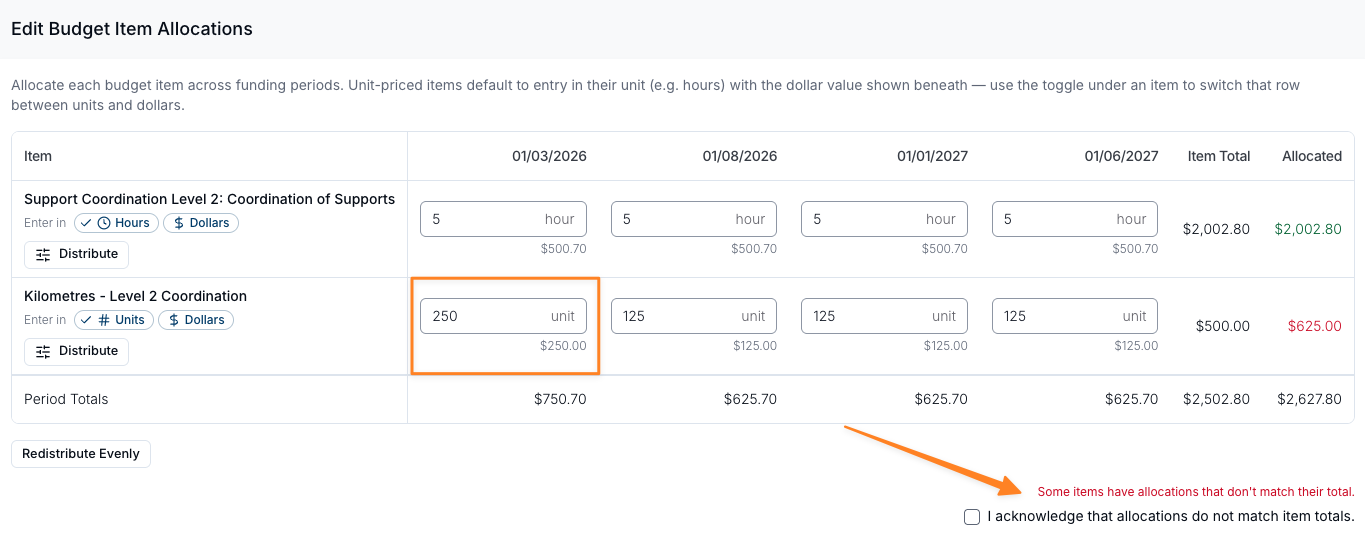The image size is (1365, 540).
Task: Edit Support Coordination hours for 01/06/2027
Action: (x=1075, y=219)
